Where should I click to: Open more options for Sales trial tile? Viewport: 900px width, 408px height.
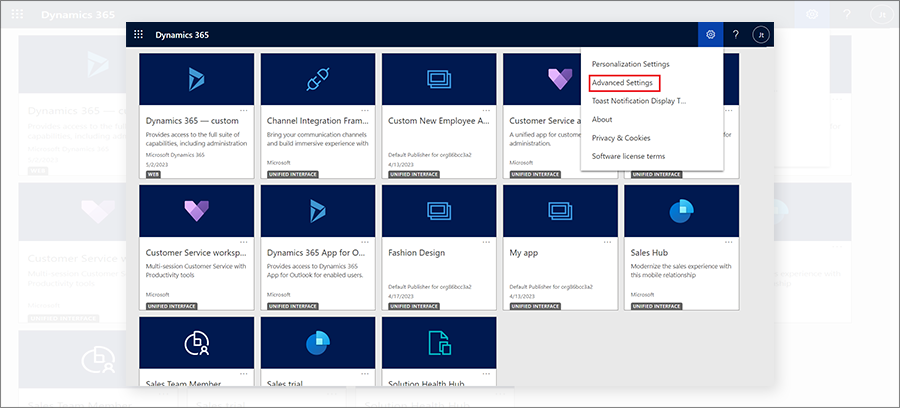point(365,374)
